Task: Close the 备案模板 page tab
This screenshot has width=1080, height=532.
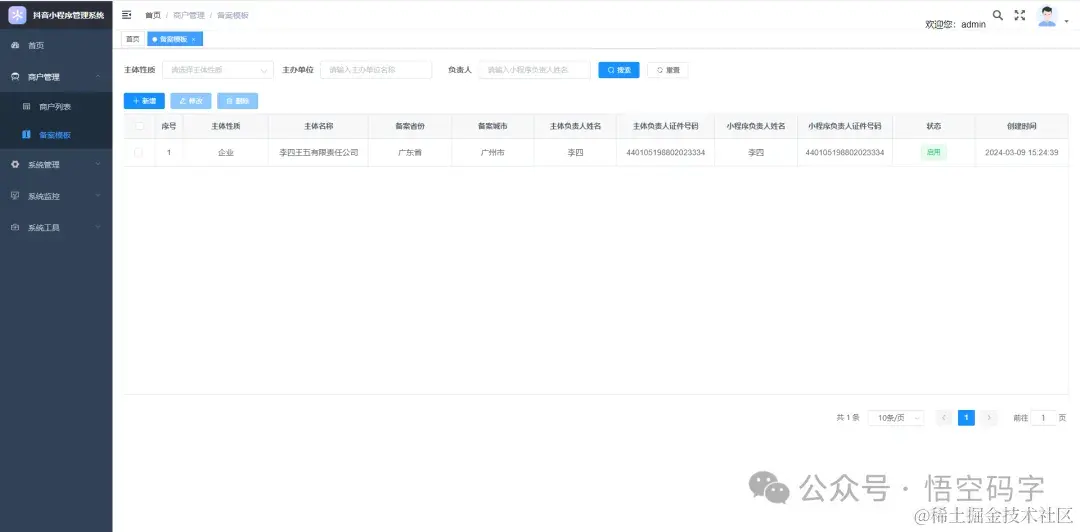Action: [x=194, y=40]
